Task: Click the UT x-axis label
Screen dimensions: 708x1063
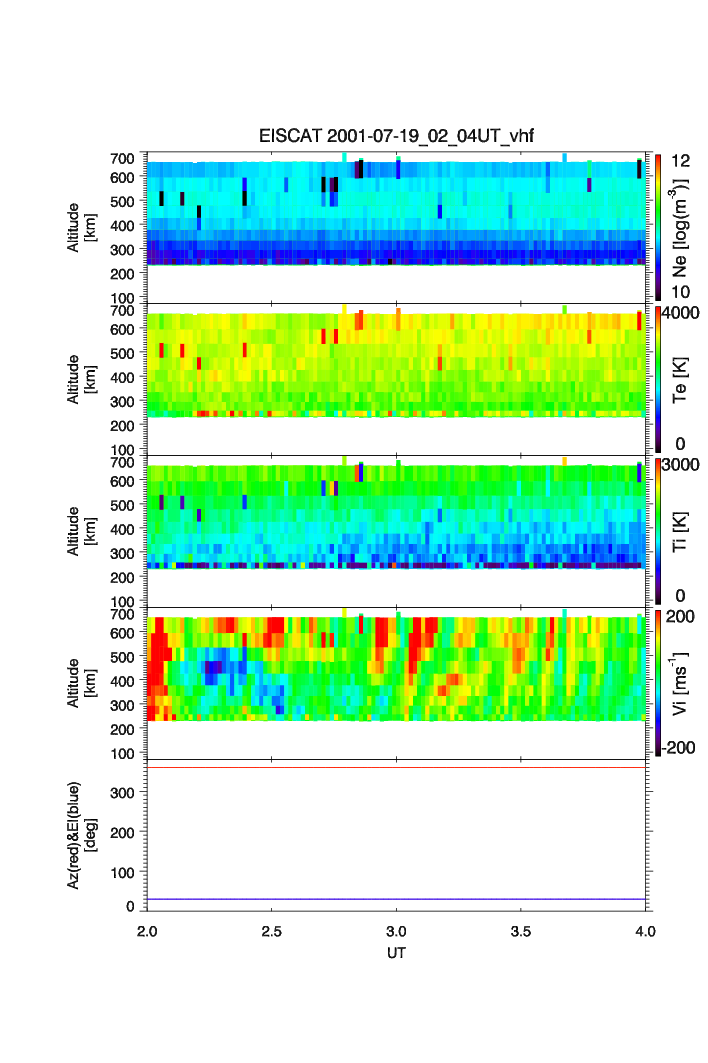Action: [397, 953]
